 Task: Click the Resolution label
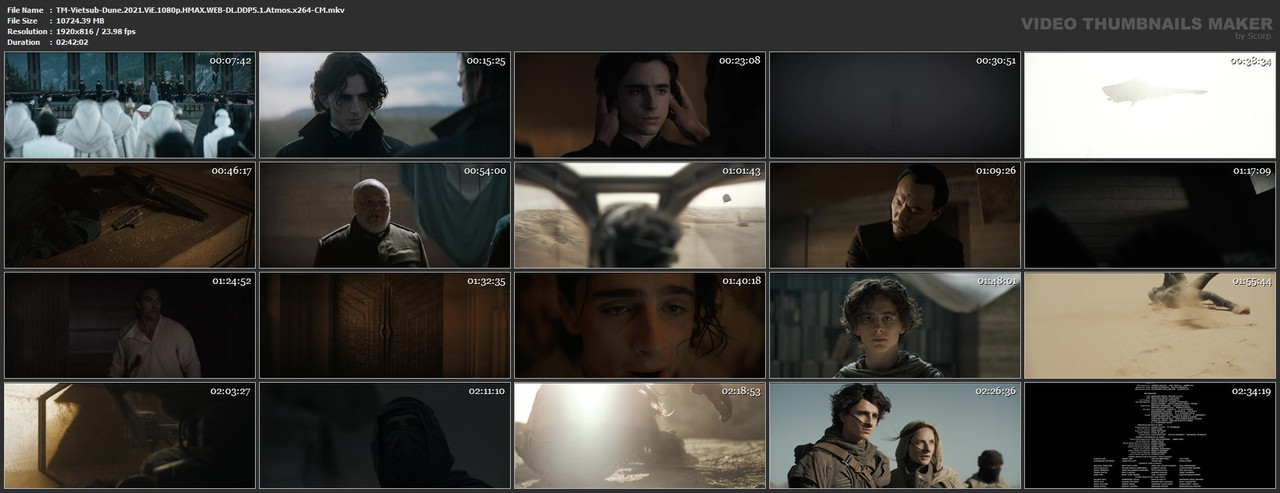(x=26, y=31)
